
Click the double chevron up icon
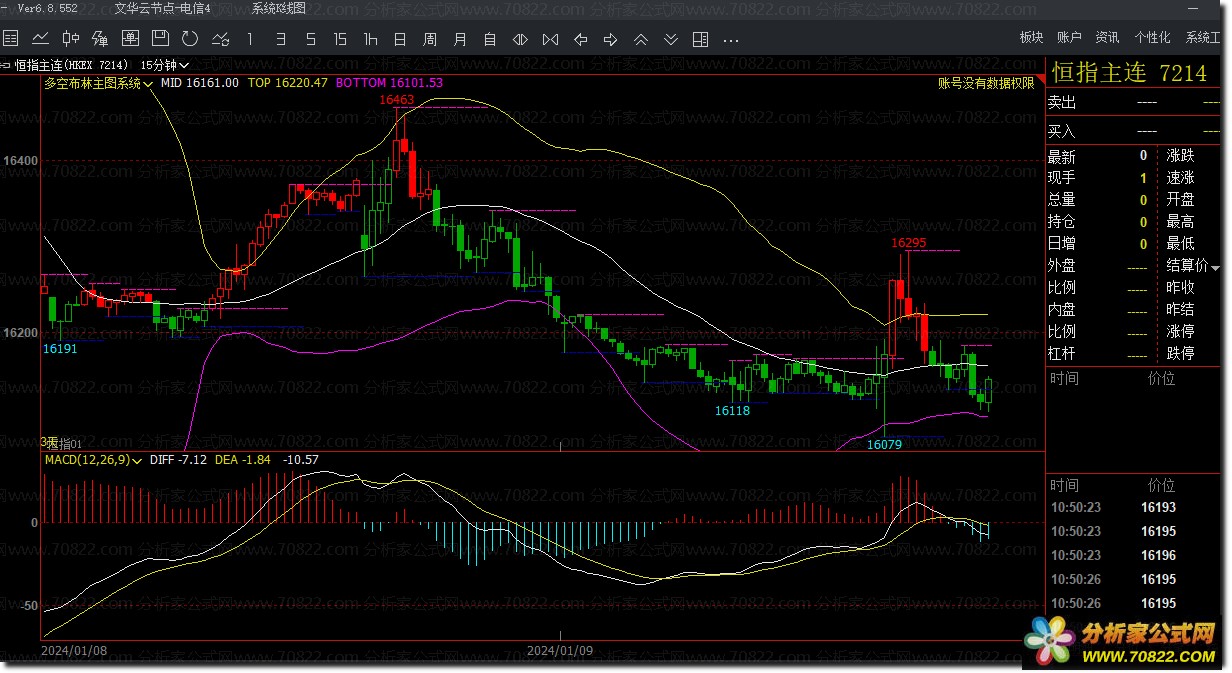(641, 39)
